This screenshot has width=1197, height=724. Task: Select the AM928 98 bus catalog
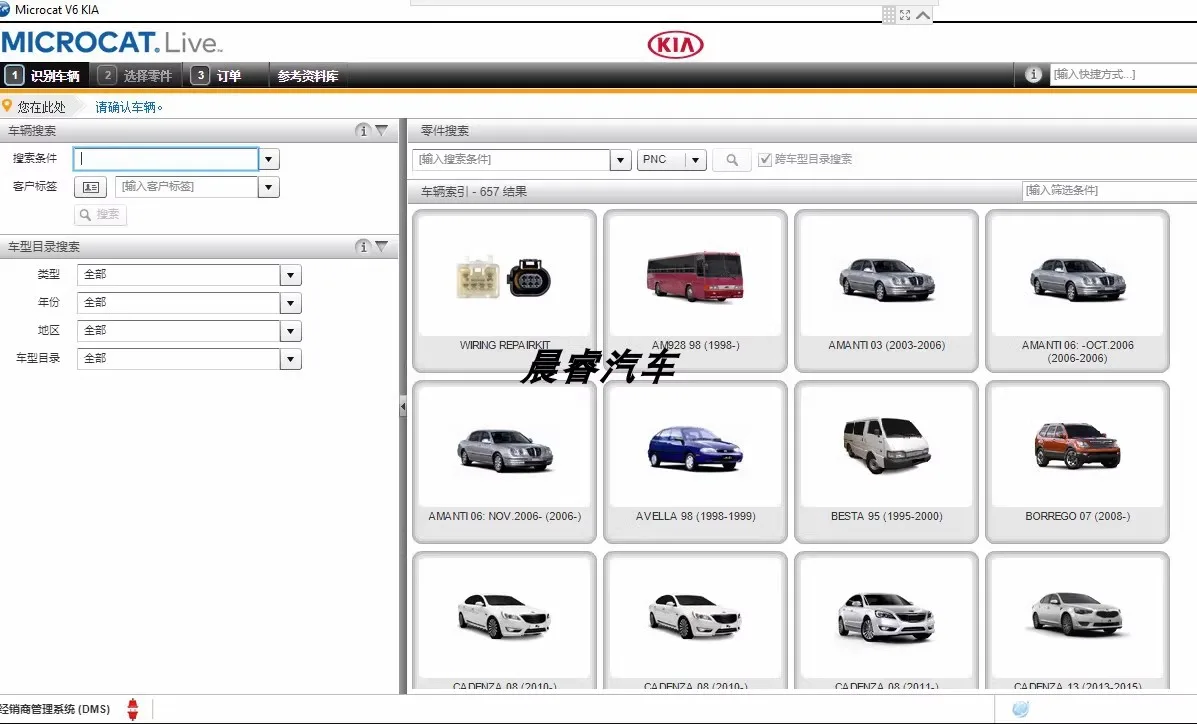coord(695,291)
